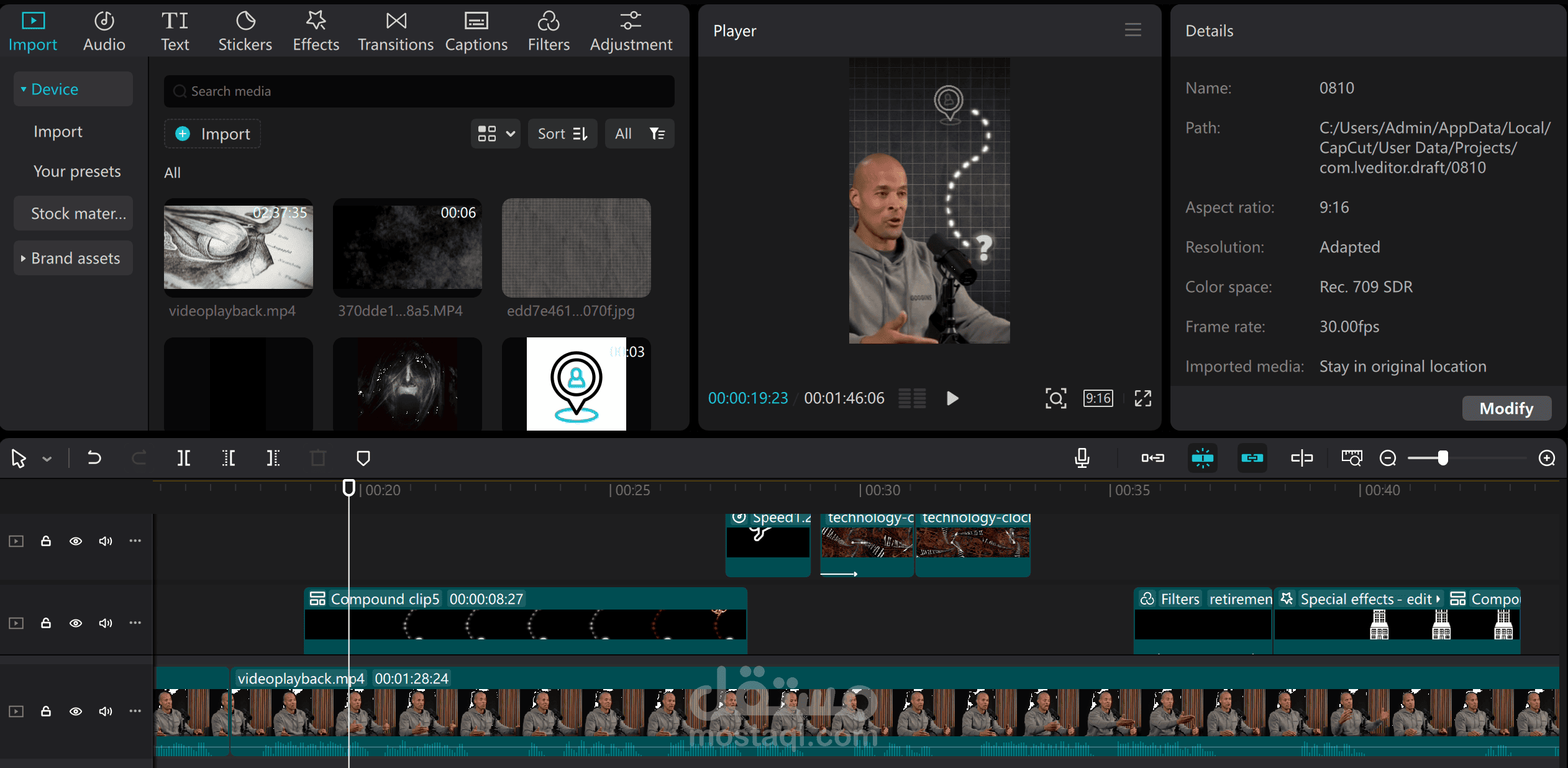Add a marker with the shield icon

(x=363, y=459)
